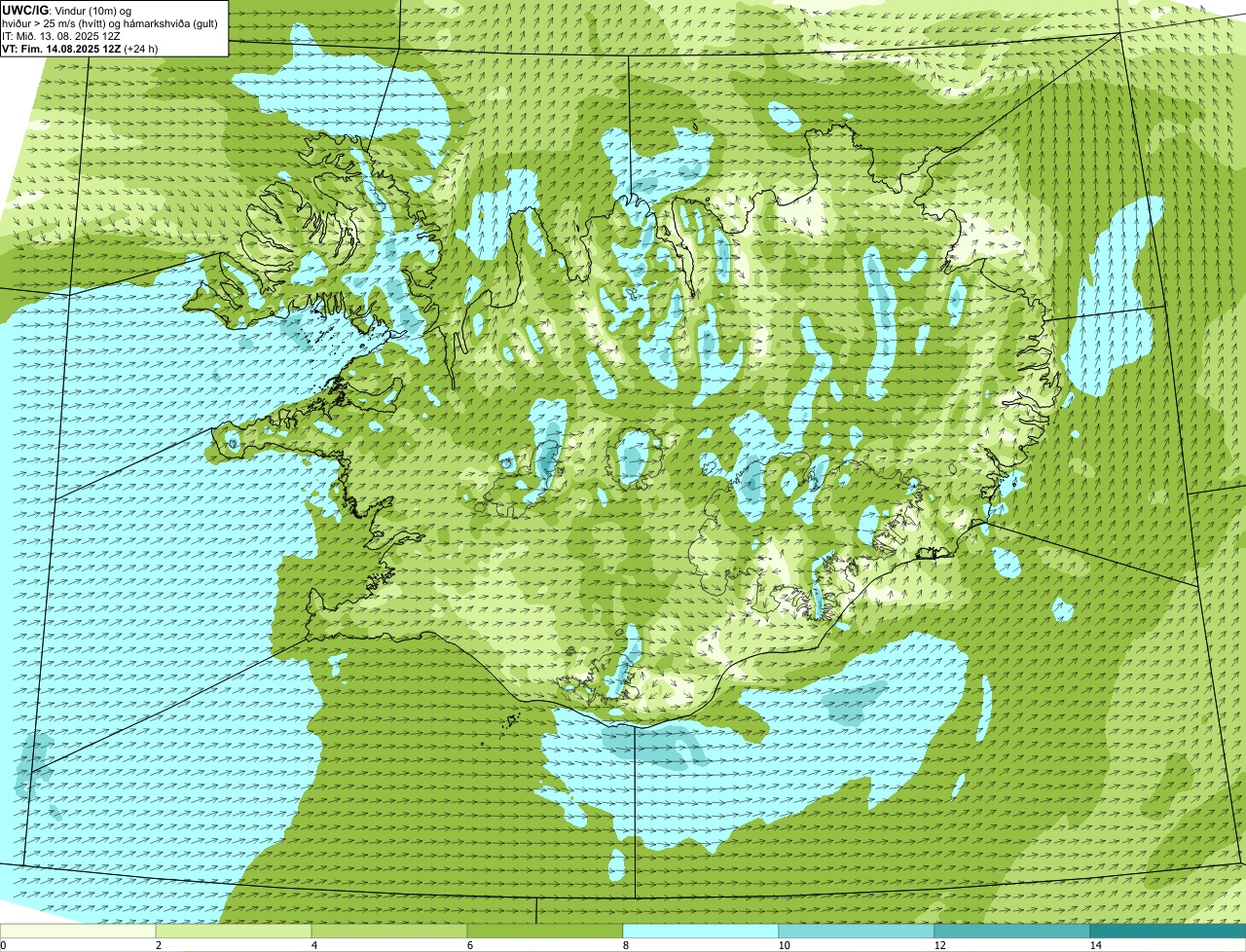Click the scale label "6"
The image size is (1246, 952).
(469, 945)
